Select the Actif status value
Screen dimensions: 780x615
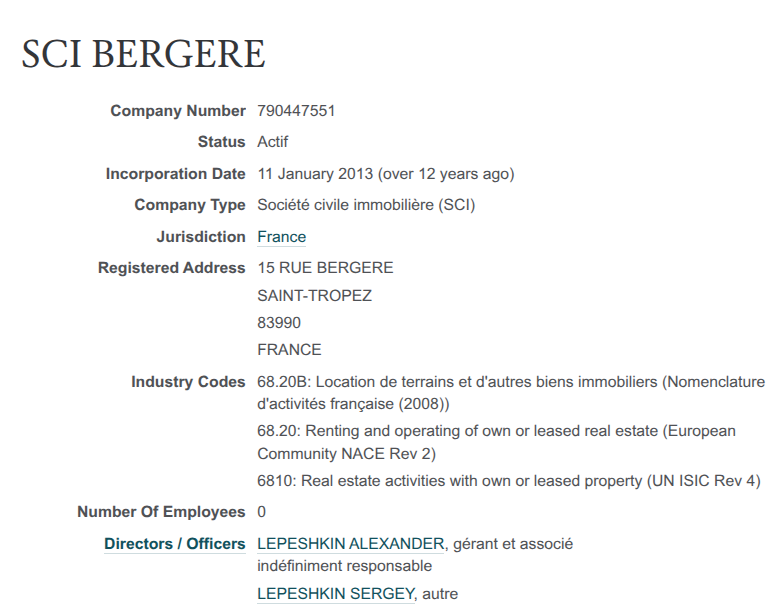point(272,142)
